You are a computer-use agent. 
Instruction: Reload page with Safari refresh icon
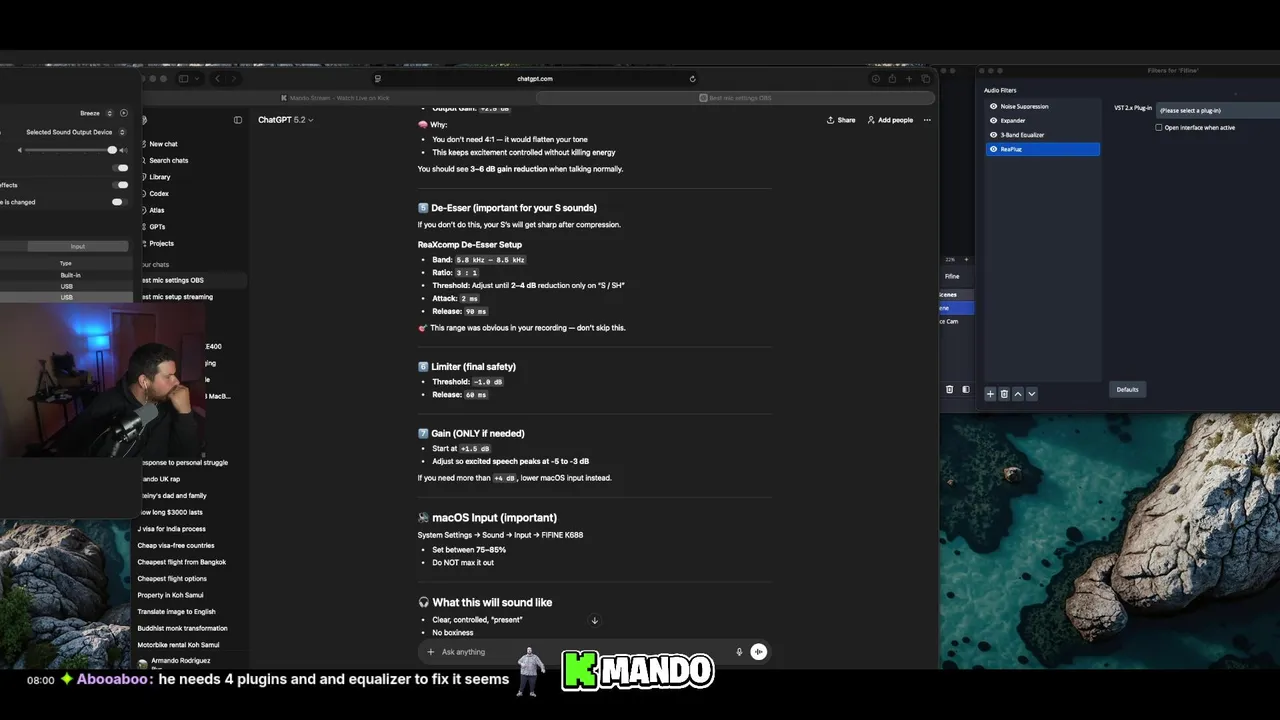[x=692, y=78]
